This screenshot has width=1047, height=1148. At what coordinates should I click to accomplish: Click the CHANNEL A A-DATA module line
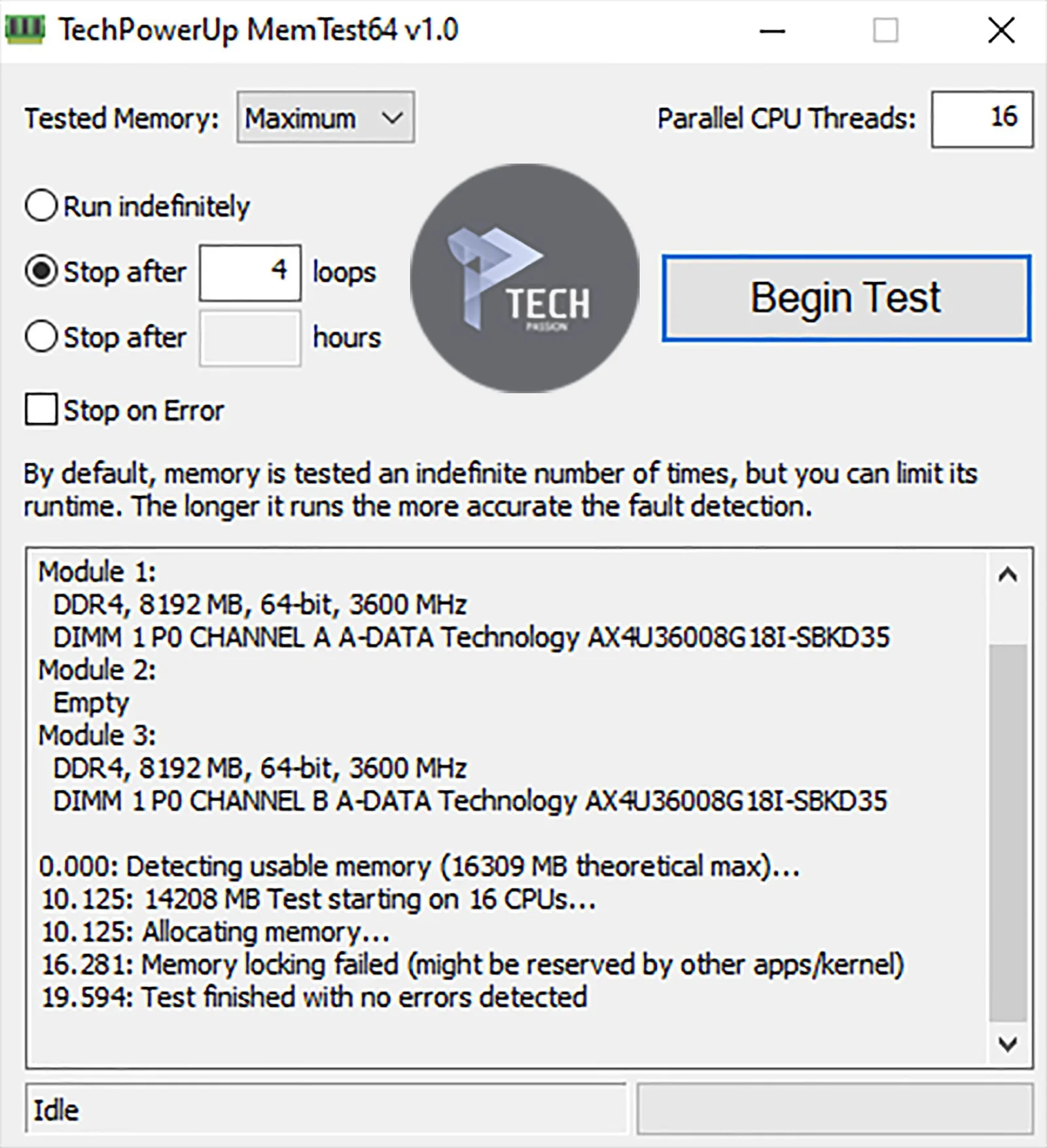(471, 638)
